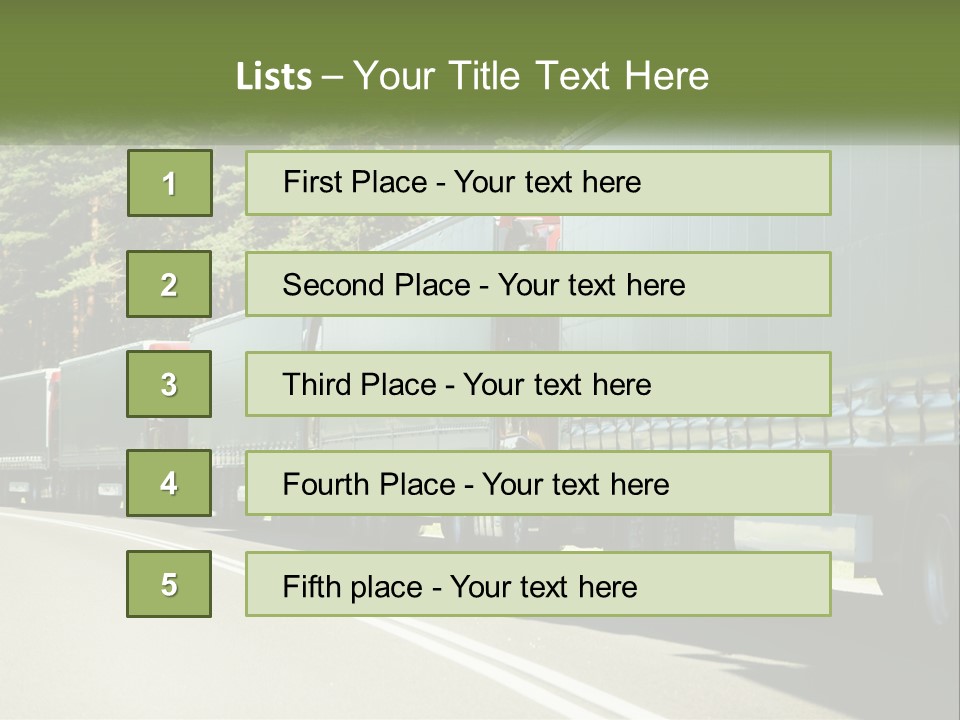Screen dimensions: 960x720
Task: Click the 'Fifth place - Your text here' bar
Action: pos(538,584)
